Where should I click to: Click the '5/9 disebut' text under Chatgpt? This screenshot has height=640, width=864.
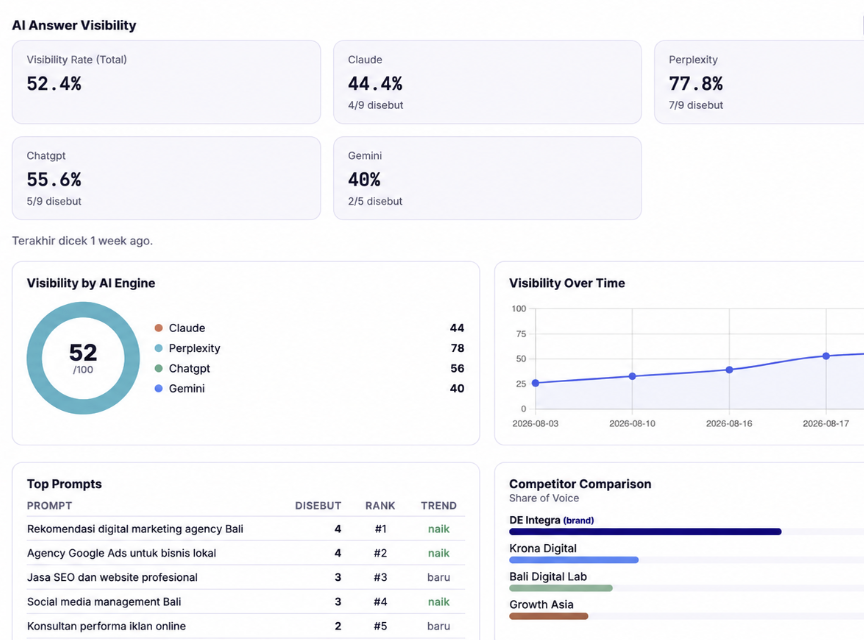54,202
